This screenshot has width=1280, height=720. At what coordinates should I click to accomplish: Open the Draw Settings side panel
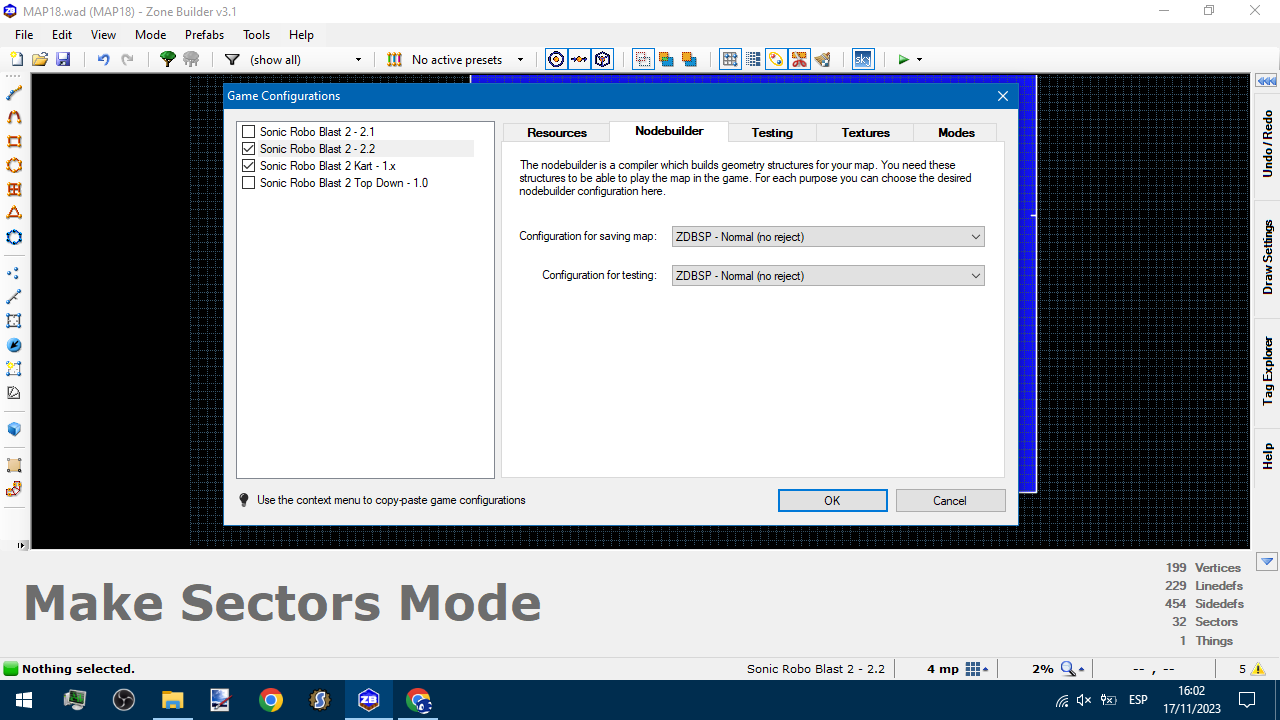click(1267, 257)
